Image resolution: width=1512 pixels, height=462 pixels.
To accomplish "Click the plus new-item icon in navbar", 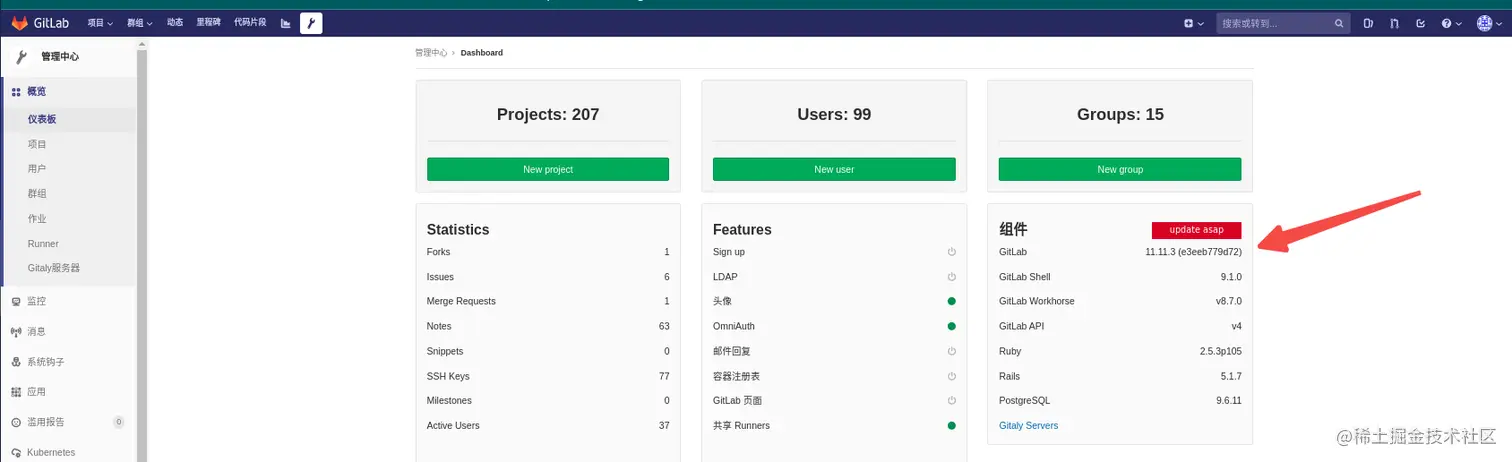I will click(1188, 23).
